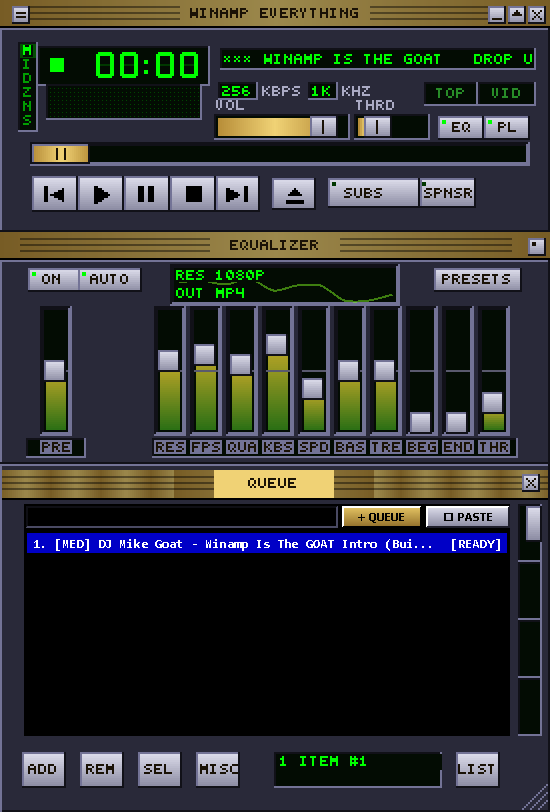Click the PASTE button
Image resolution: width=550 pixels, height=812 pixels.
tap(468, 517)
